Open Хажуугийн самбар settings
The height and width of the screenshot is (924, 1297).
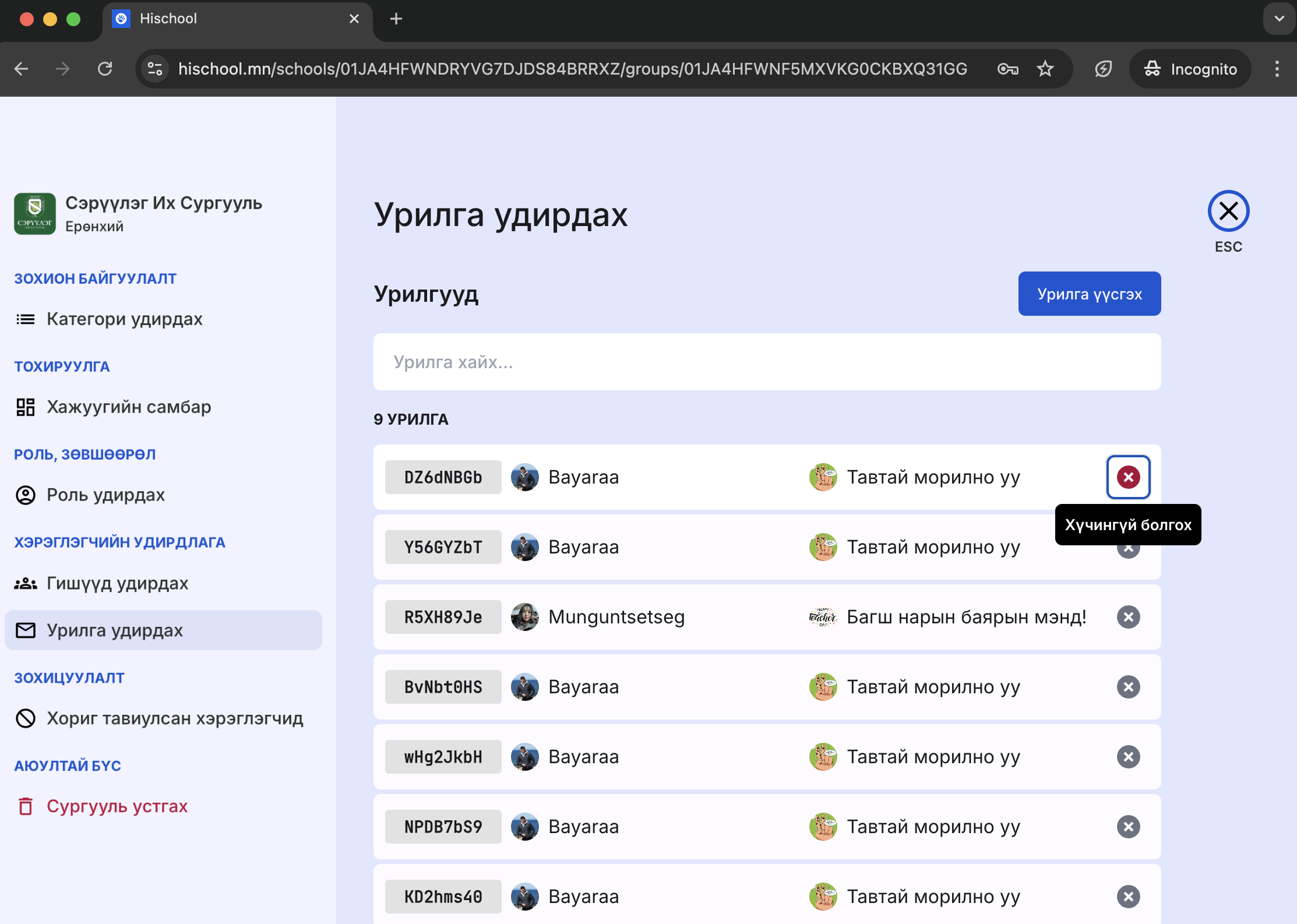[129, 407]
